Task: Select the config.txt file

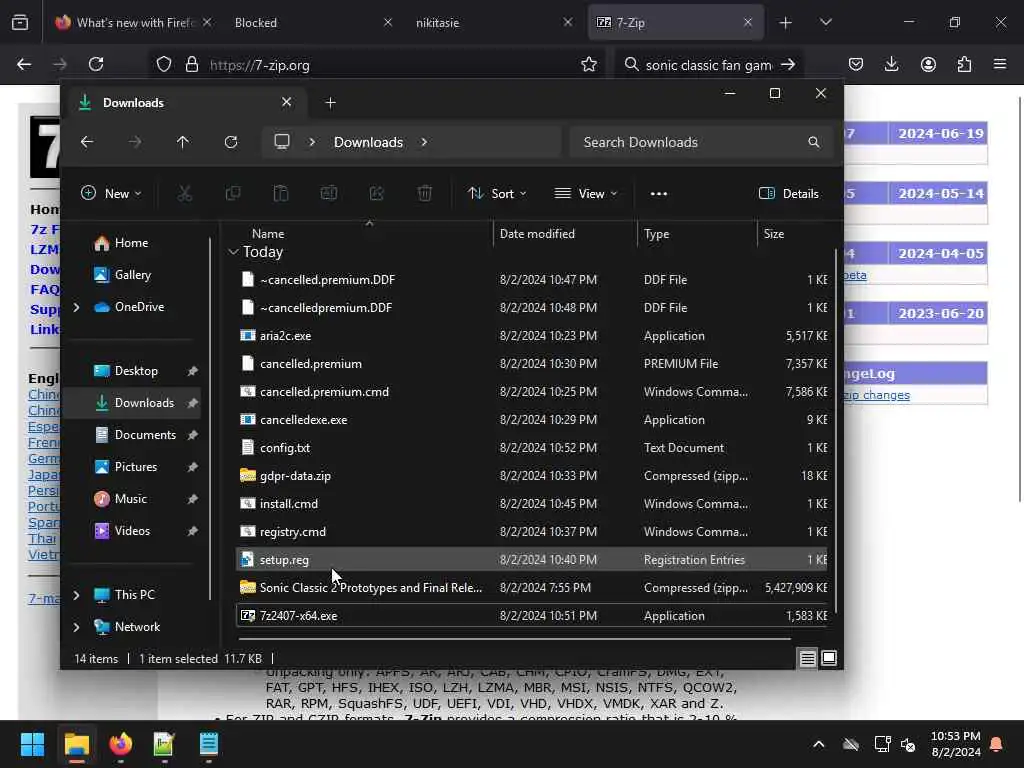Action: point(533,448)
